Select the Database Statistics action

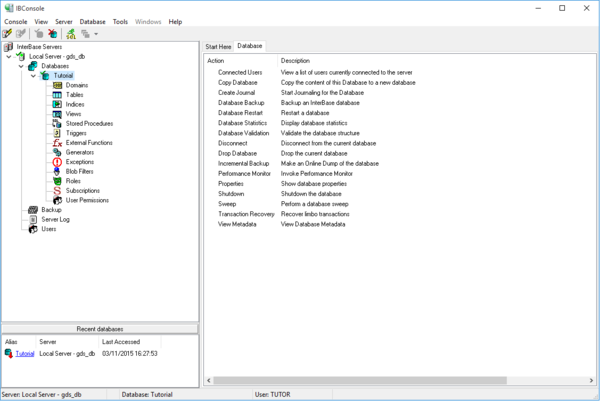[242, 123]
